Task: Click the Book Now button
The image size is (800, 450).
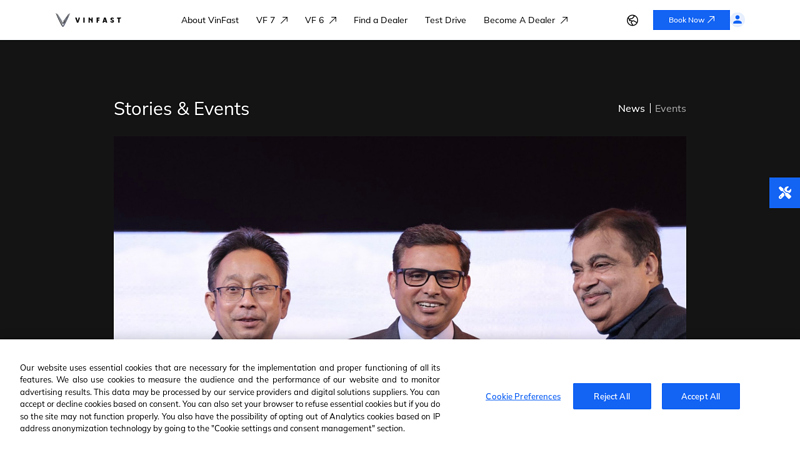Action: [x=691, y=20]
